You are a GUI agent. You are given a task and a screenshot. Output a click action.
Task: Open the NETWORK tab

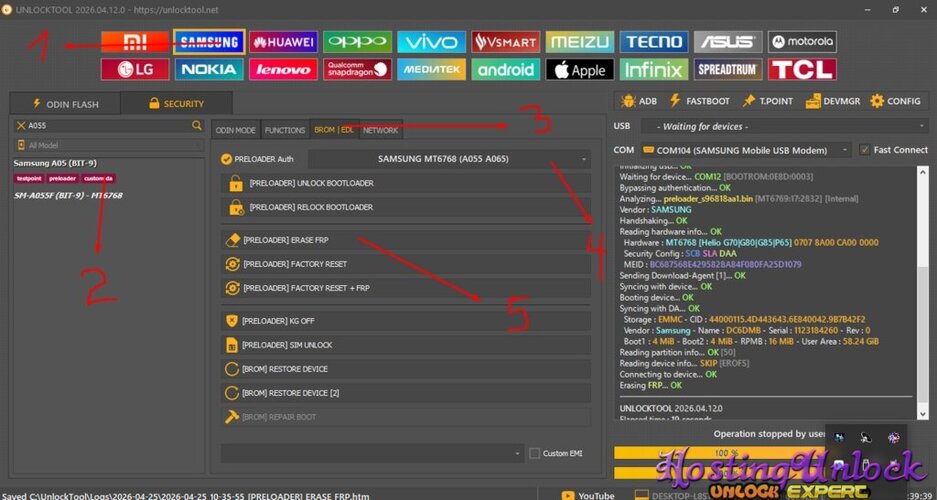(380, 130)
